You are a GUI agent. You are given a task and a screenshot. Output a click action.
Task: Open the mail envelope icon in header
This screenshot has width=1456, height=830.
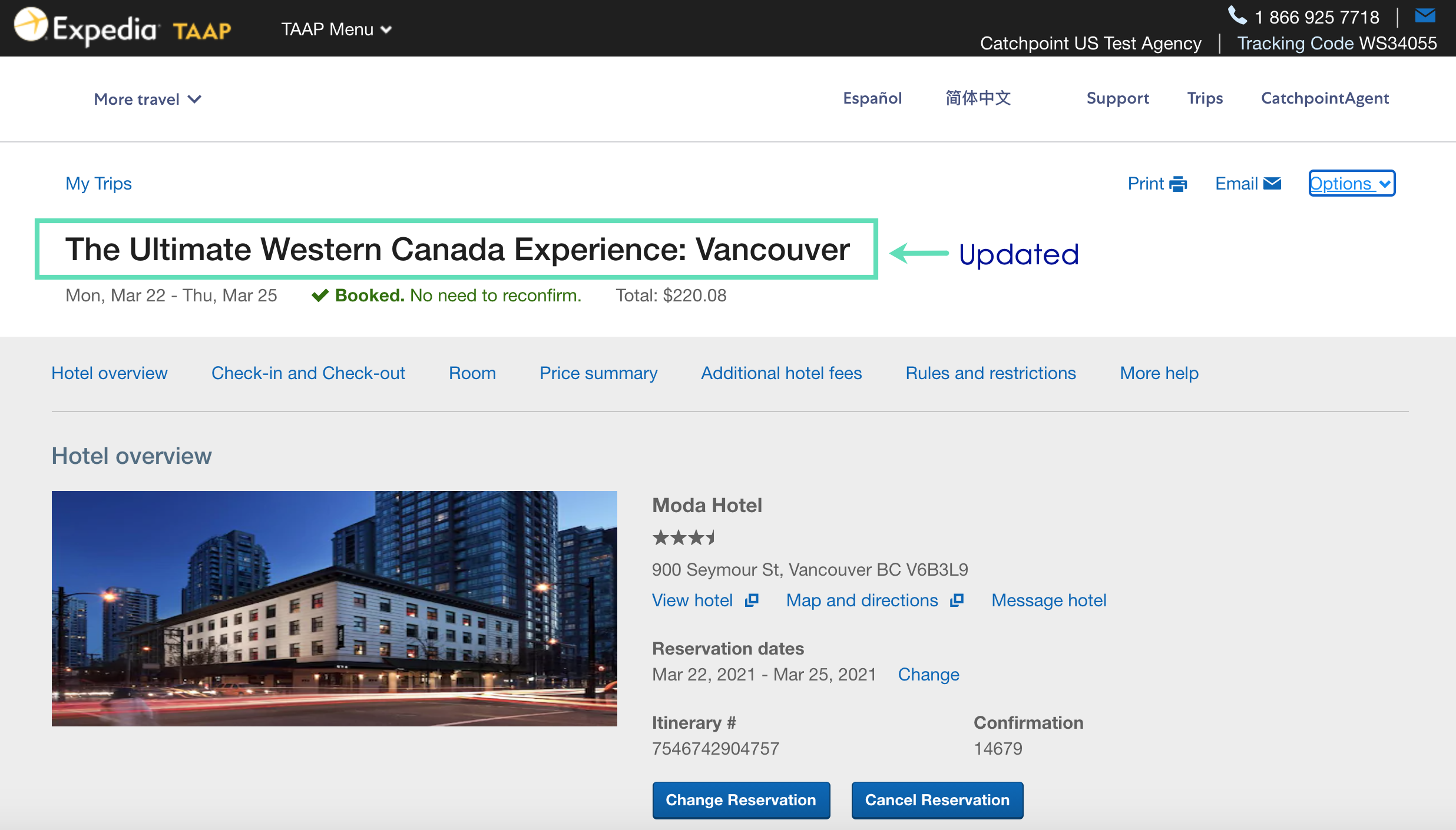(x=1425, y=15)
